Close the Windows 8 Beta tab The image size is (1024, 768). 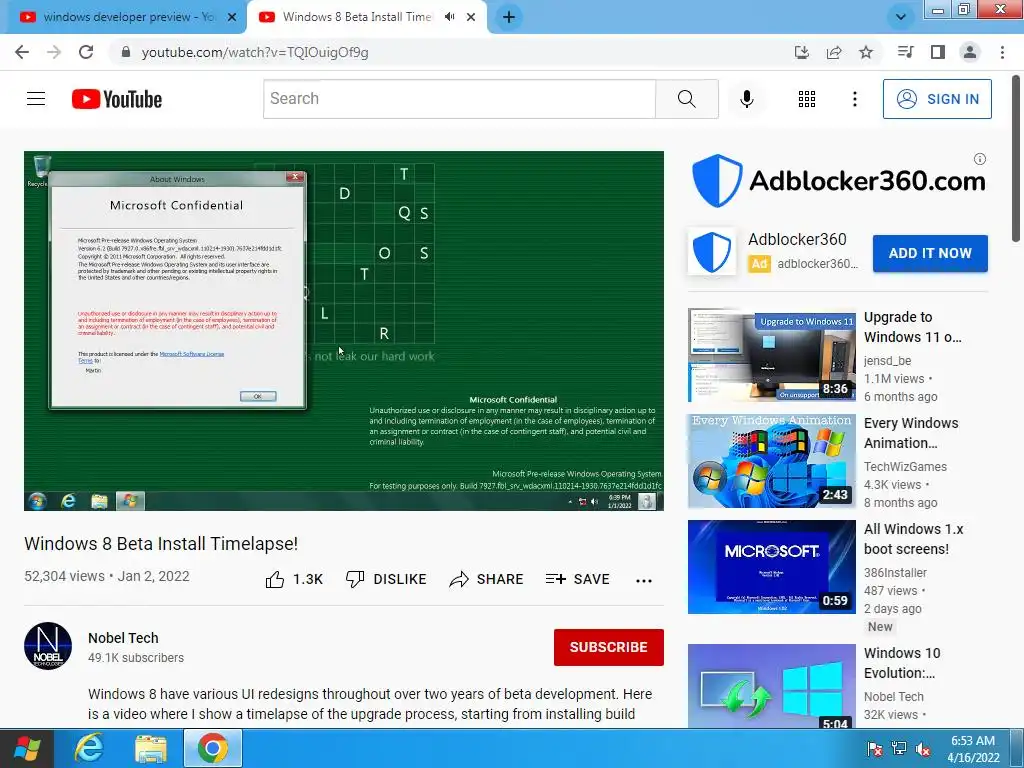click(x=471, y=17)
